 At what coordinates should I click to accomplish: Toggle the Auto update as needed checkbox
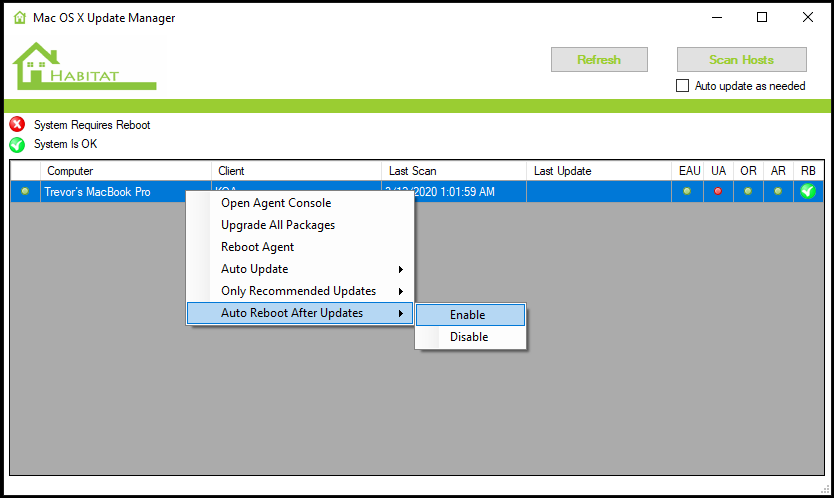point(683,86)
